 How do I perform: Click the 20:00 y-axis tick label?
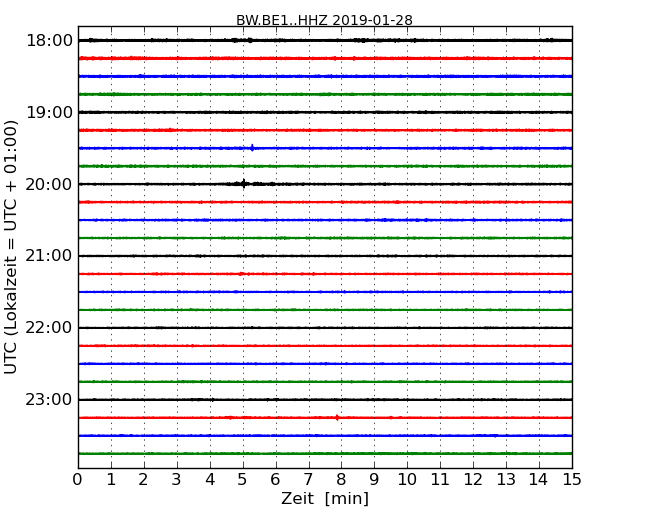coord(49,184)
